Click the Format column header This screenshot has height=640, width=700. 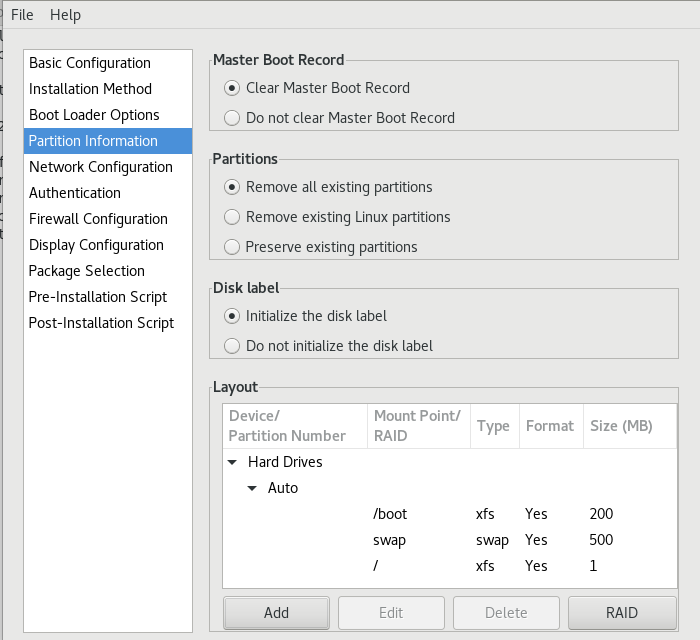(551, 426)
